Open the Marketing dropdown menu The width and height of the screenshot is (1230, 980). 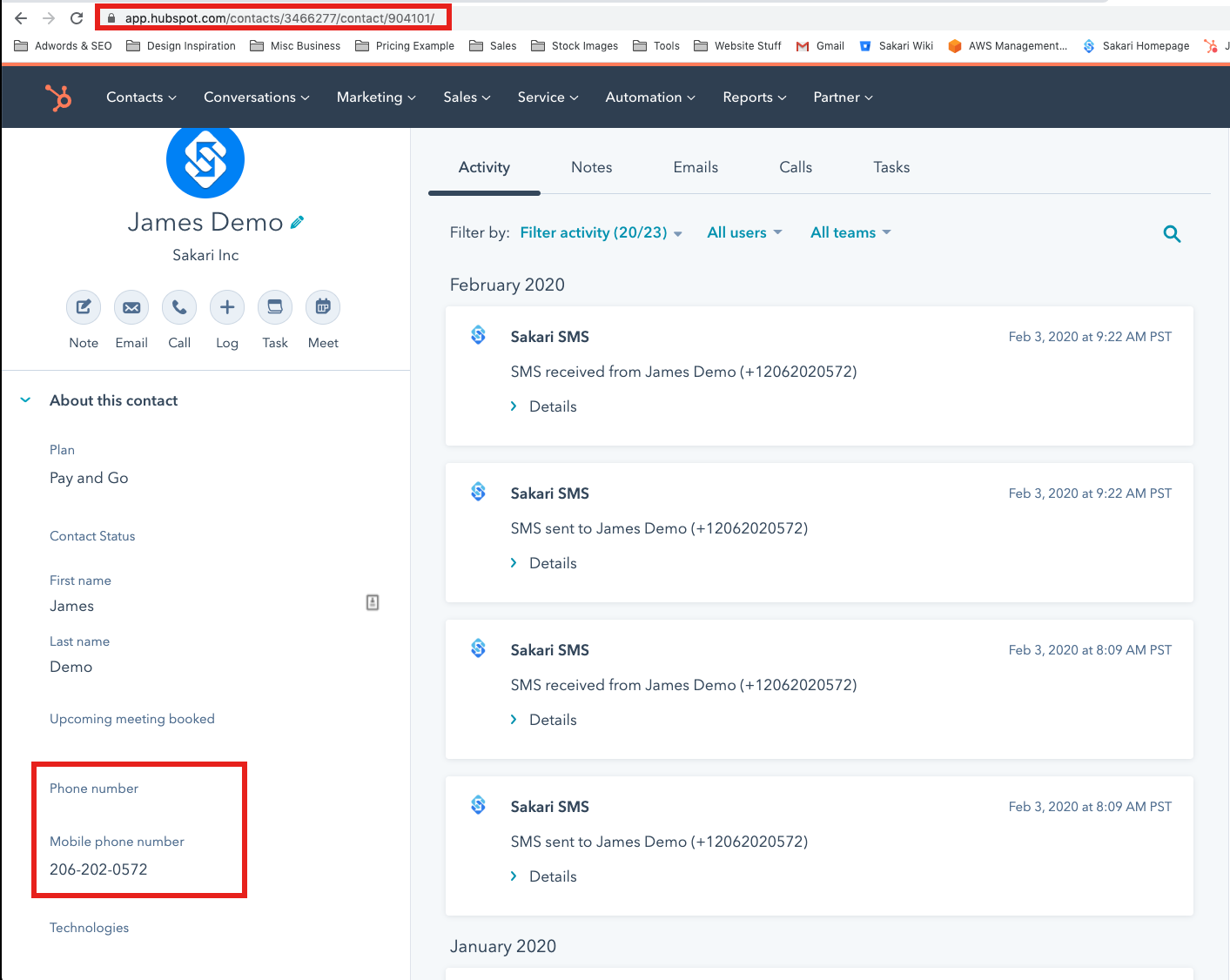[x=376, y=97]
